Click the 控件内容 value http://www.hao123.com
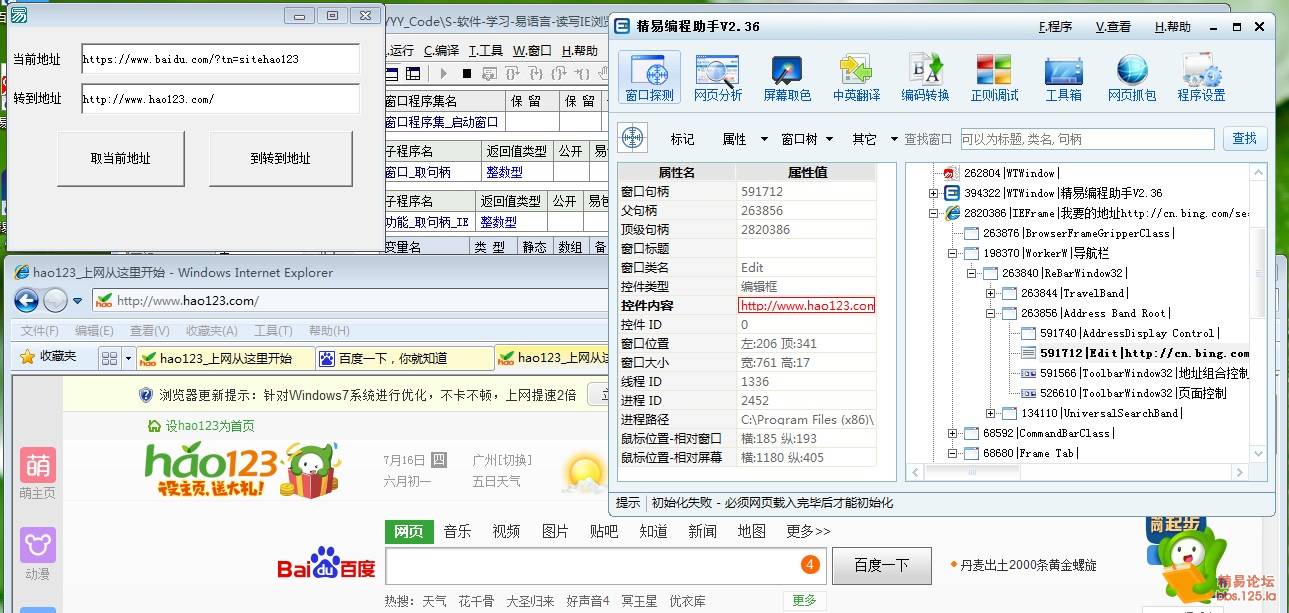Viewport: 1289px width, 613px height. tap(807, 305)
